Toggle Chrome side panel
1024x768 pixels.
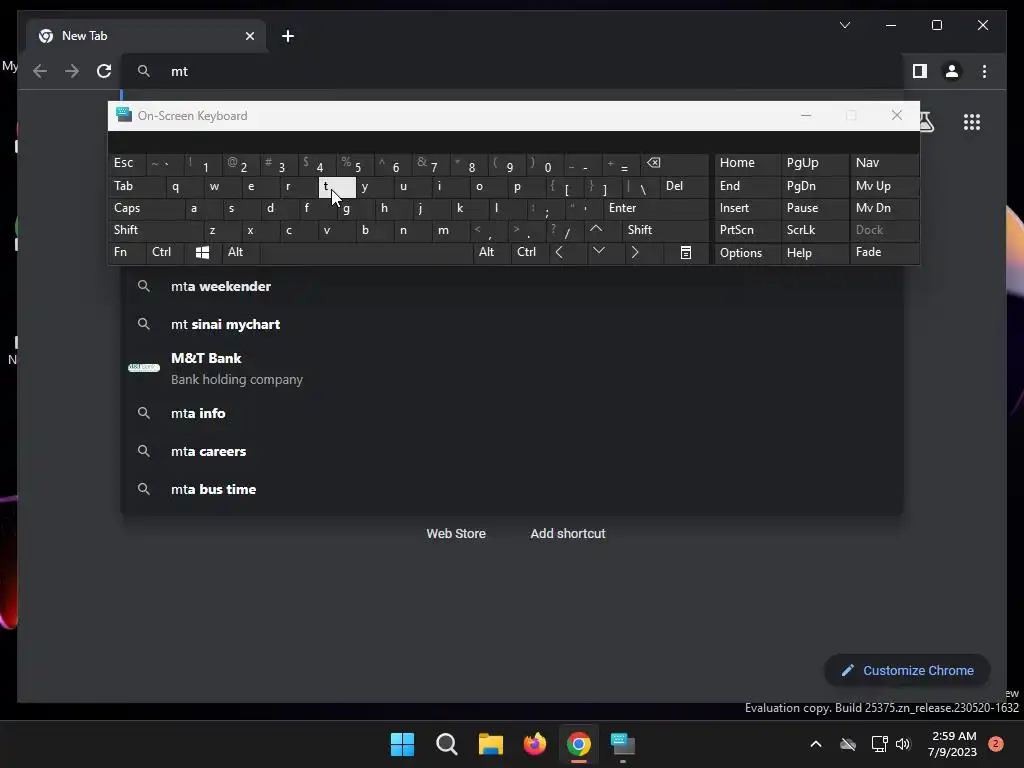tap(920, 71)
